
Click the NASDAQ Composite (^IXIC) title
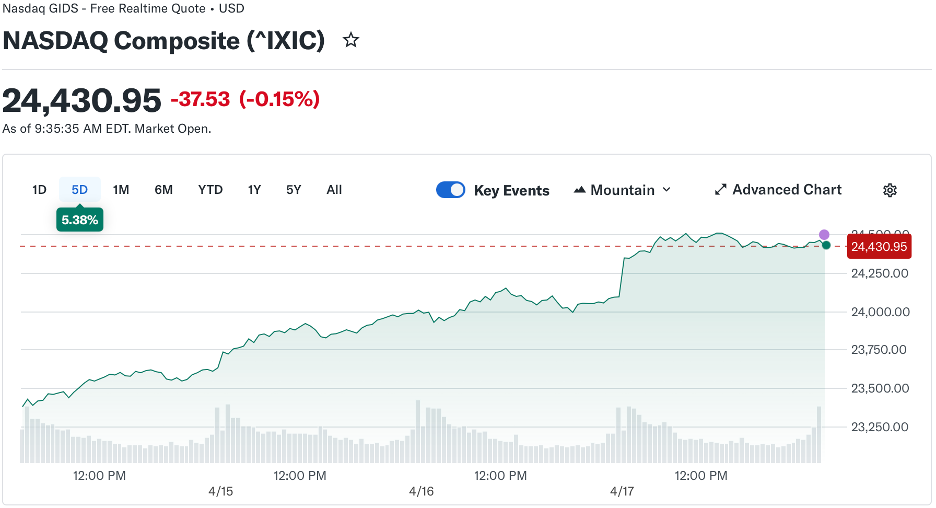(164, 41)
